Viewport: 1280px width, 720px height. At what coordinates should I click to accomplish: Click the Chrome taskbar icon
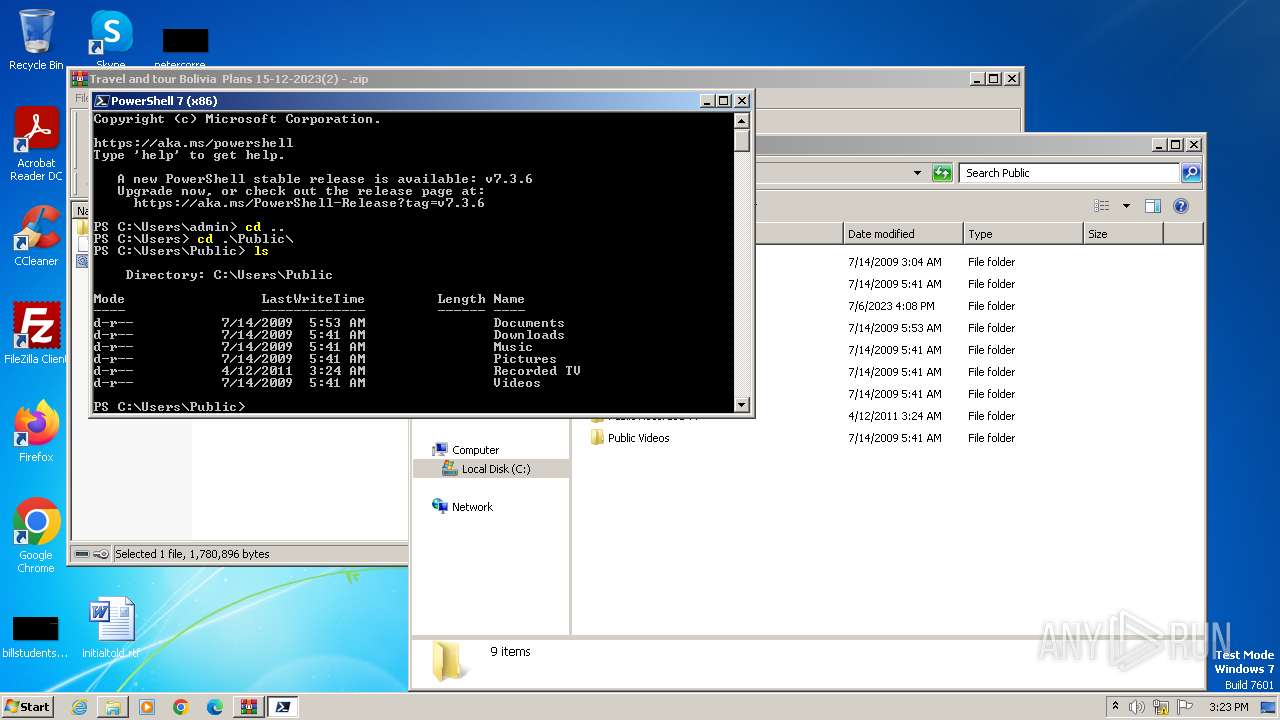click(x=181, y=707)
